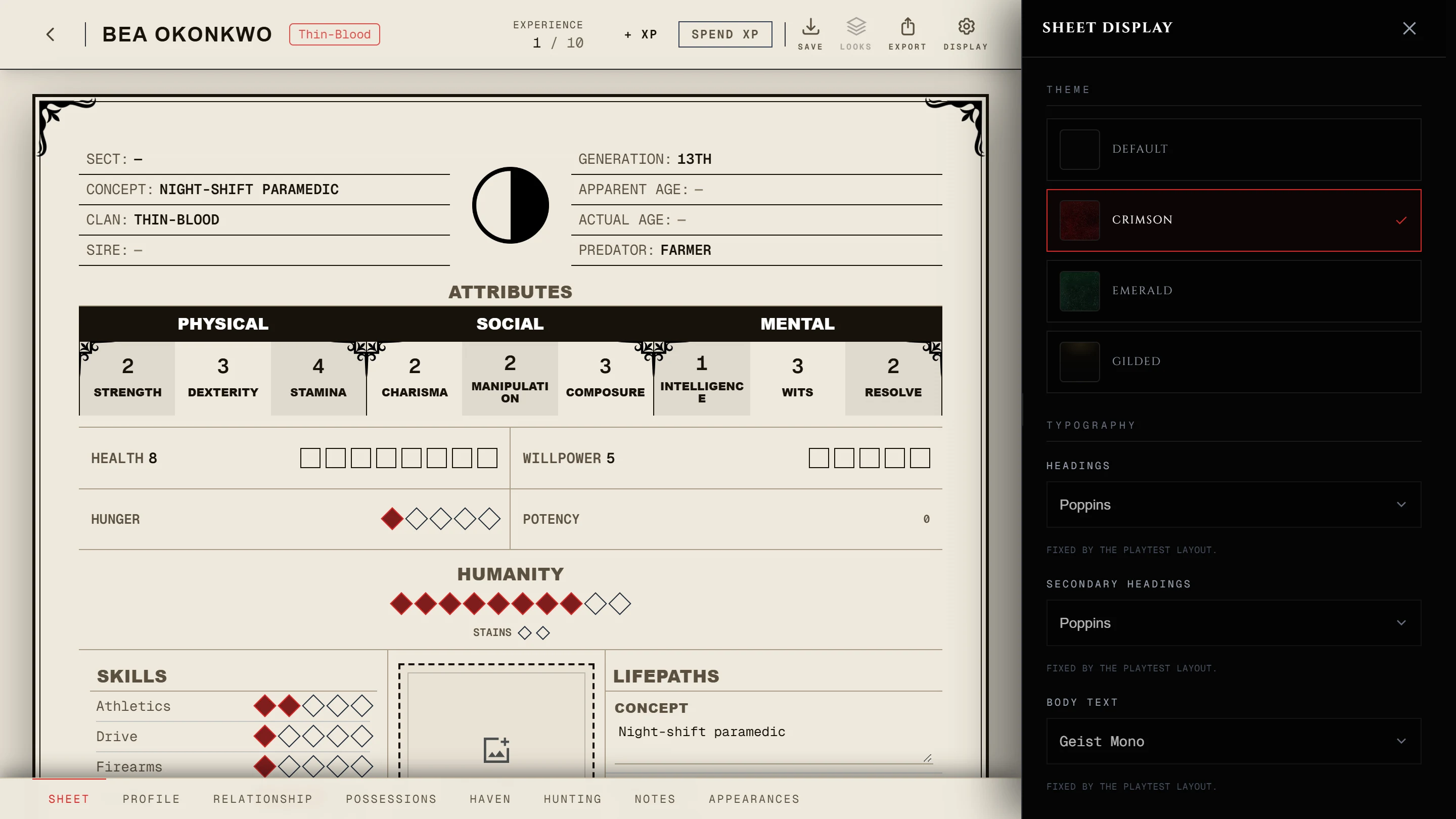The width and height of the screenshot is (1456, 819).
Task: Open the Possessions tab
Action: tap(391, 799)
